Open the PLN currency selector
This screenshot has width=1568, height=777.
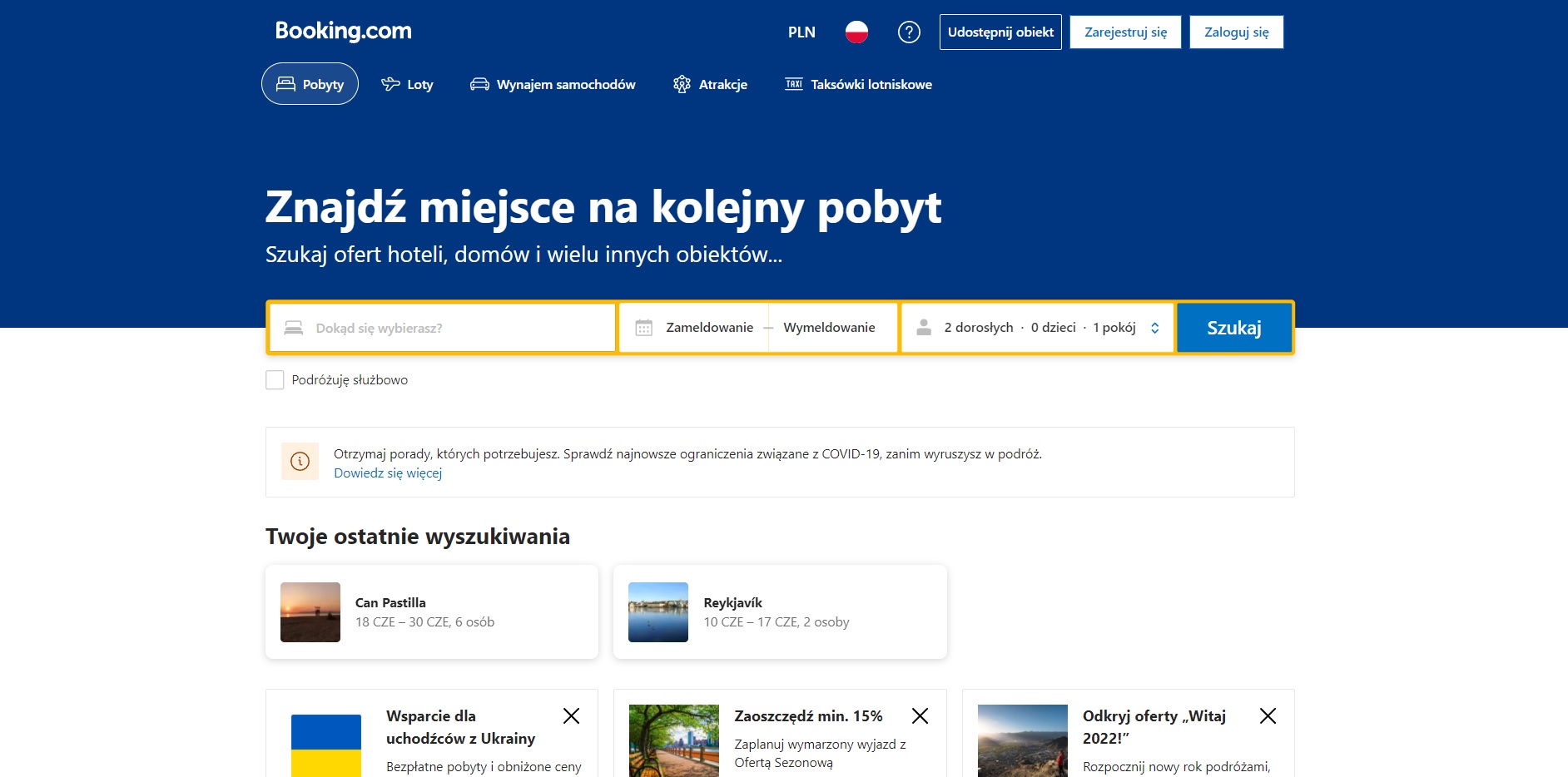801,32
